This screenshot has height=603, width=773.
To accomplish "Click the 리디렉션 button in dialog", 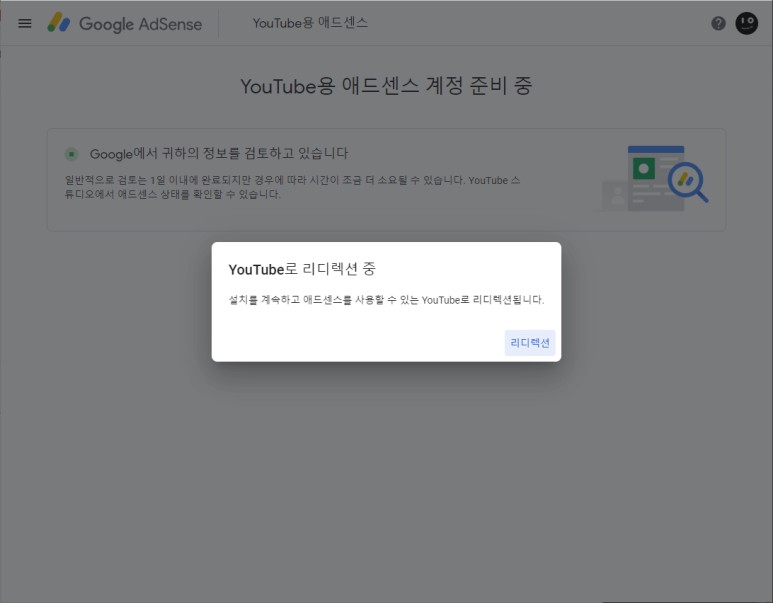I will 530,343.
